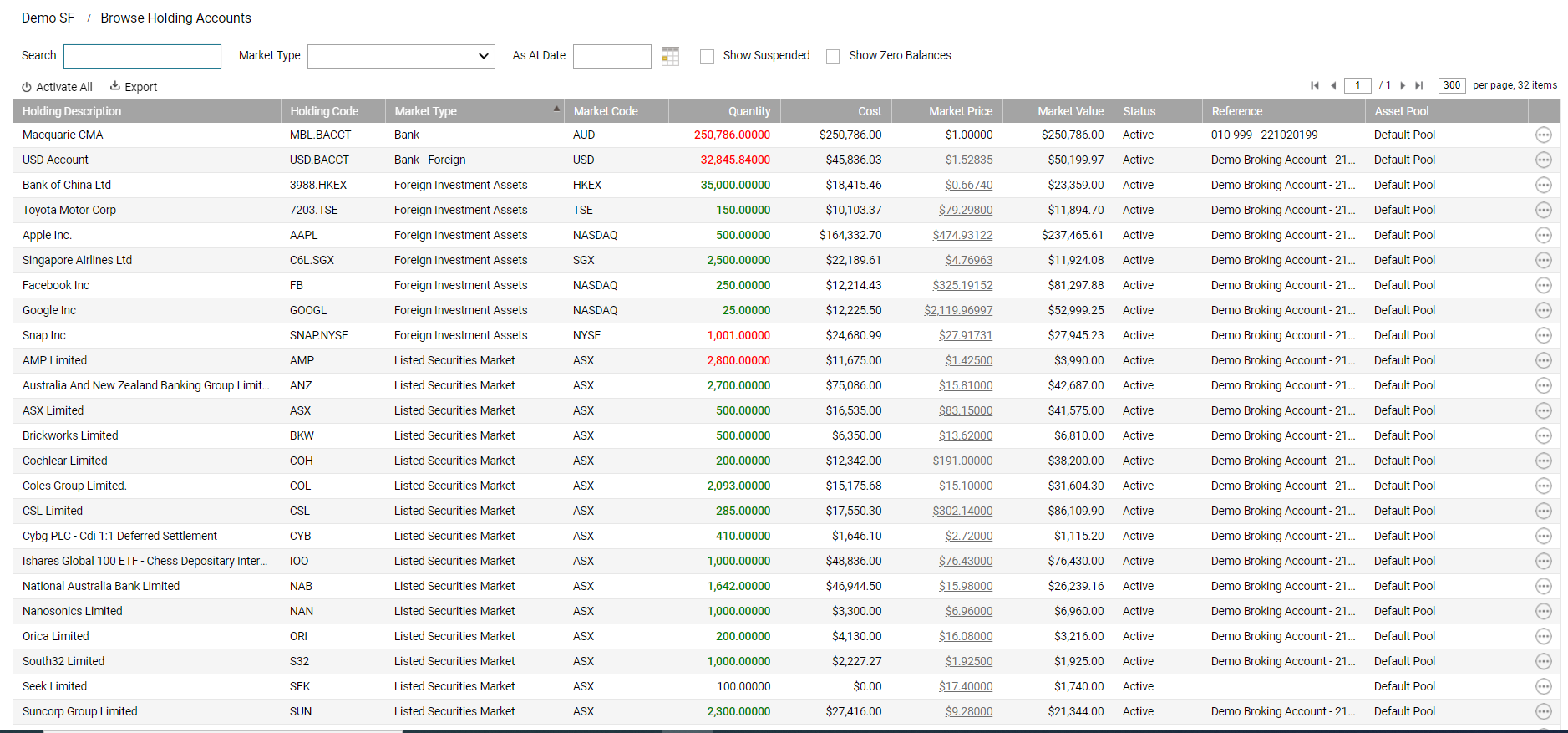Open row actions menu for Brickworks Limited
This screenshot has width=1568, height=733.
(x=1543, y=435)
